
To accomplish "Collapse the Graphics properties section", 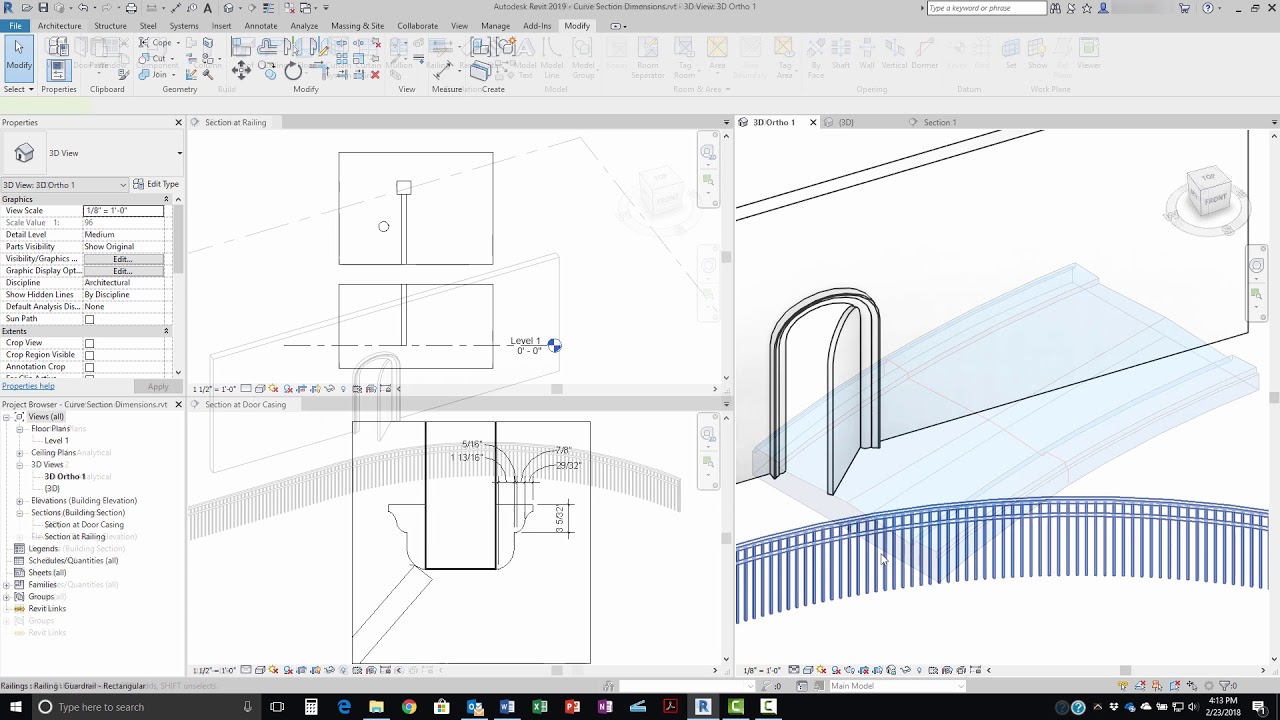I will (x=166, y=199).
